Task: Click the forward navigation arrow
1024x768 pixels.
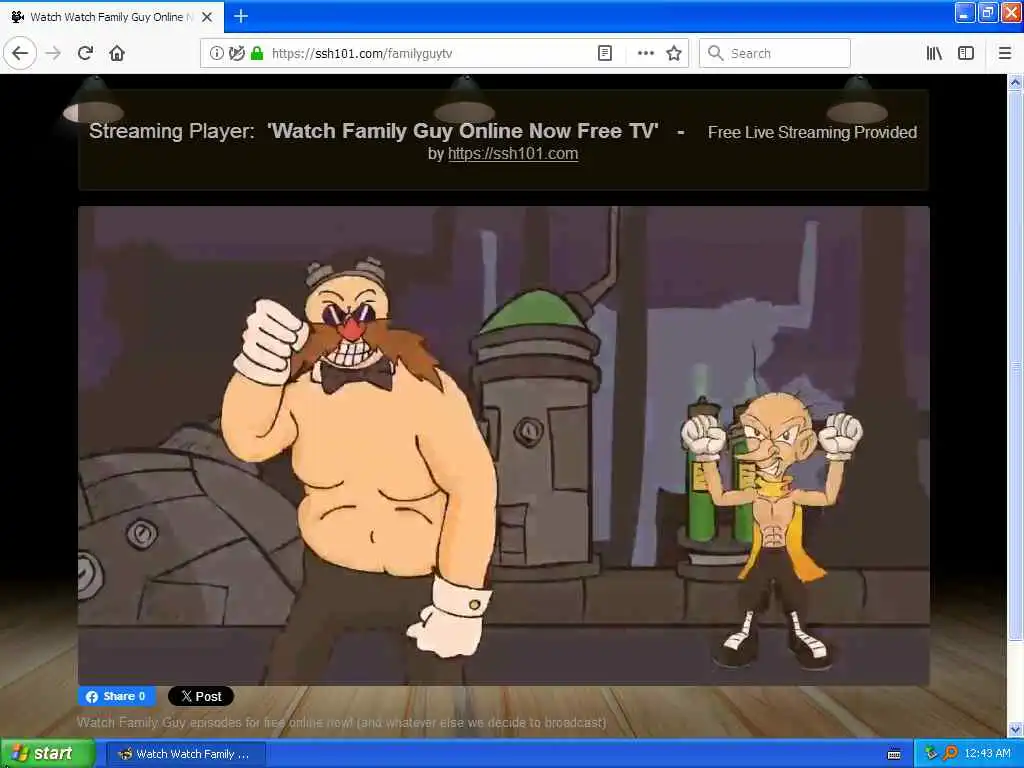Action: pyautogui.click(x=54, y=53)
